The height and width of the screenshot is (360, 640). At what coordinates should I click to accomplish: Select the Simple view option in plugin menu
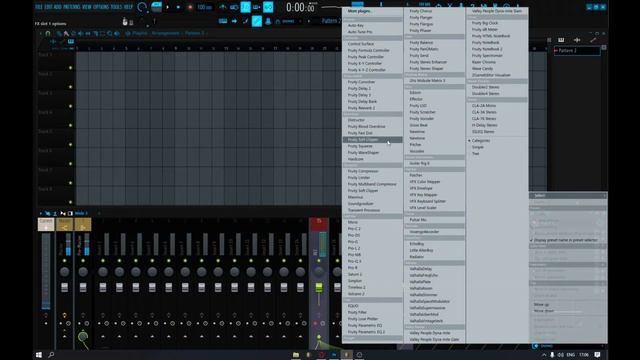(478, 147)
